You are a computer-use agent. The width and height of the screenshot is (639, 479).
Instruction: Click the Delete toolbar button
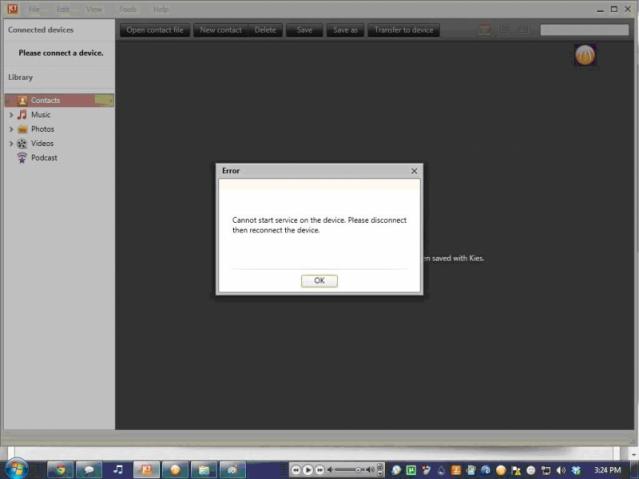265,30
